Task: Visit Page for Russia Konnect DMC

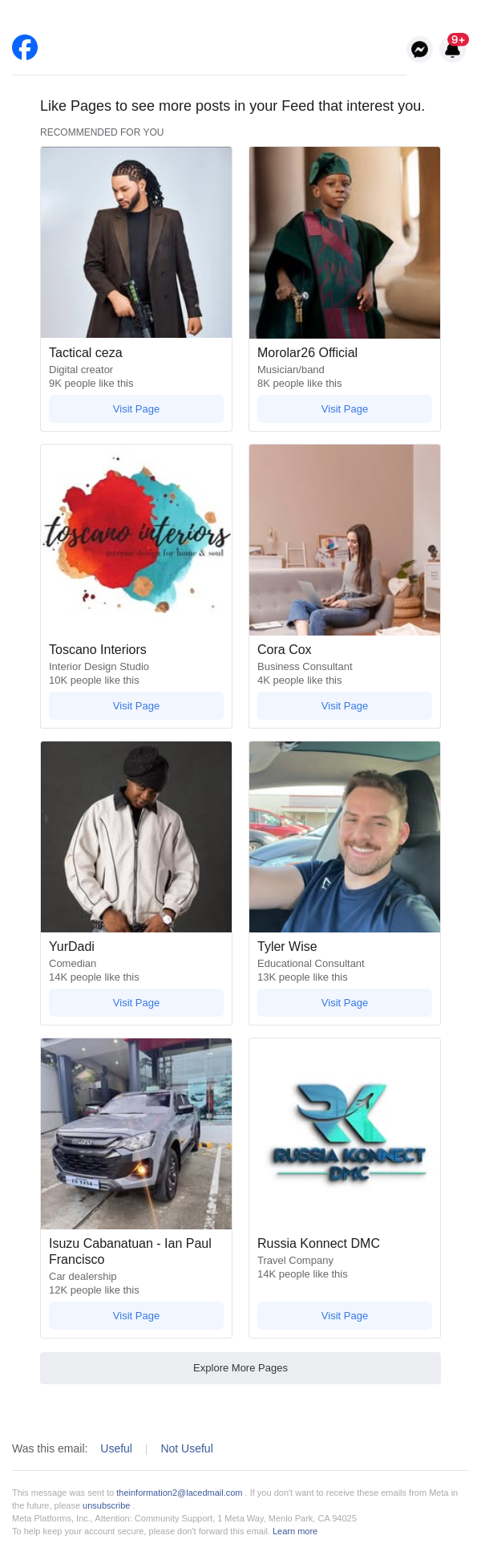Action: pos(345,1315)
